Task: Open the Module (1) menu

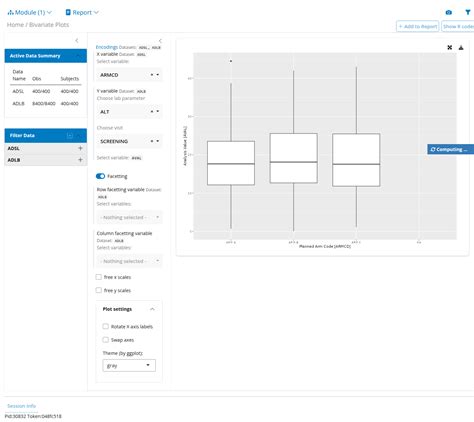Action: [x=30, y=12]
